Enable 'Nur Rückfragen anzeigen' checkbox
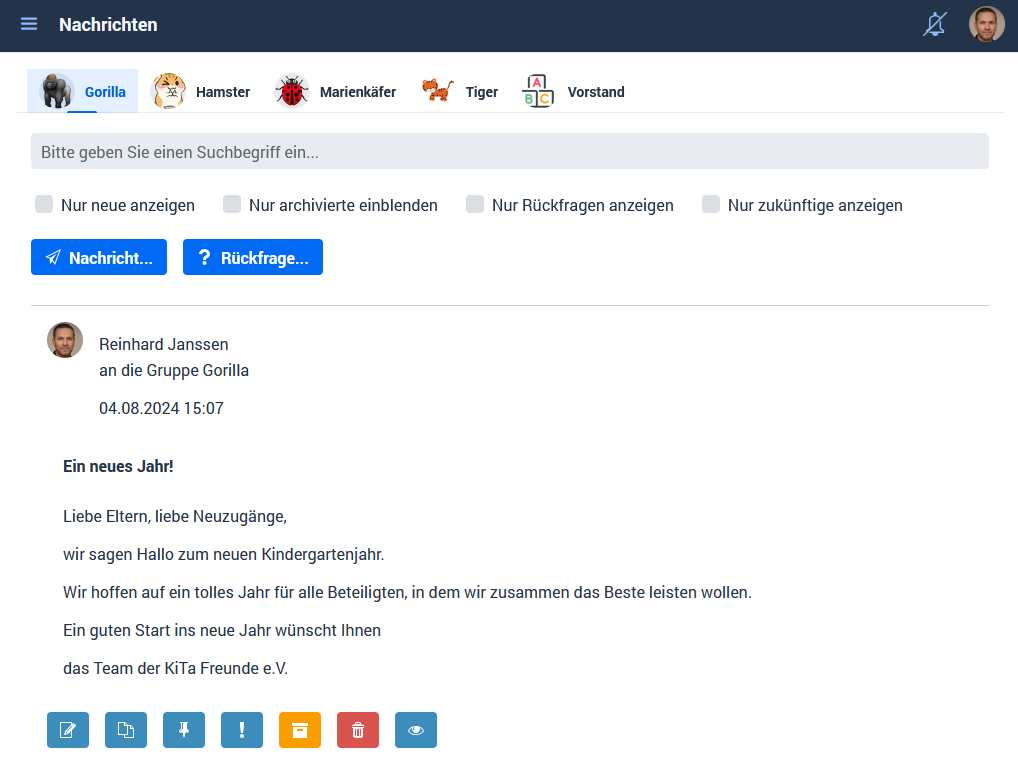 point(475,204)
